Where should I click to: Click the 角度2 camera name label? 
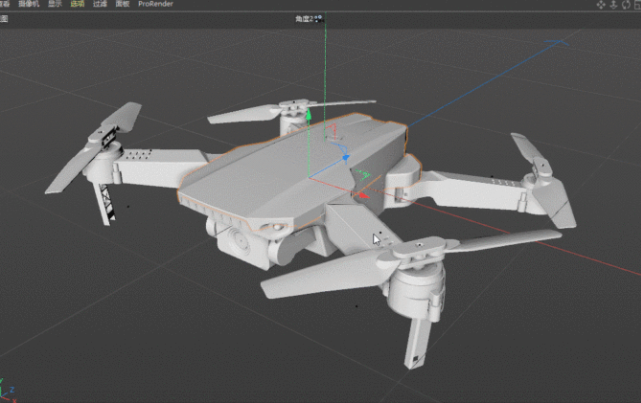click(304, 19)
